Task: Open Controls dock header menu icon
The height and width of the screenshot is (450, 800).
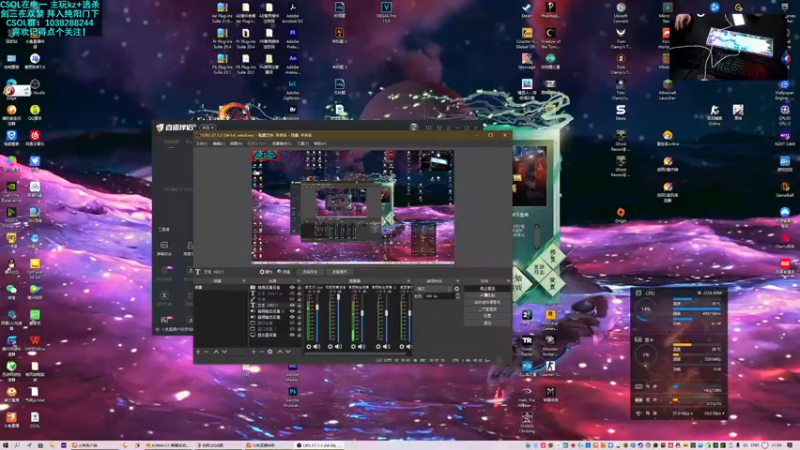Action: tap(510, 281)
